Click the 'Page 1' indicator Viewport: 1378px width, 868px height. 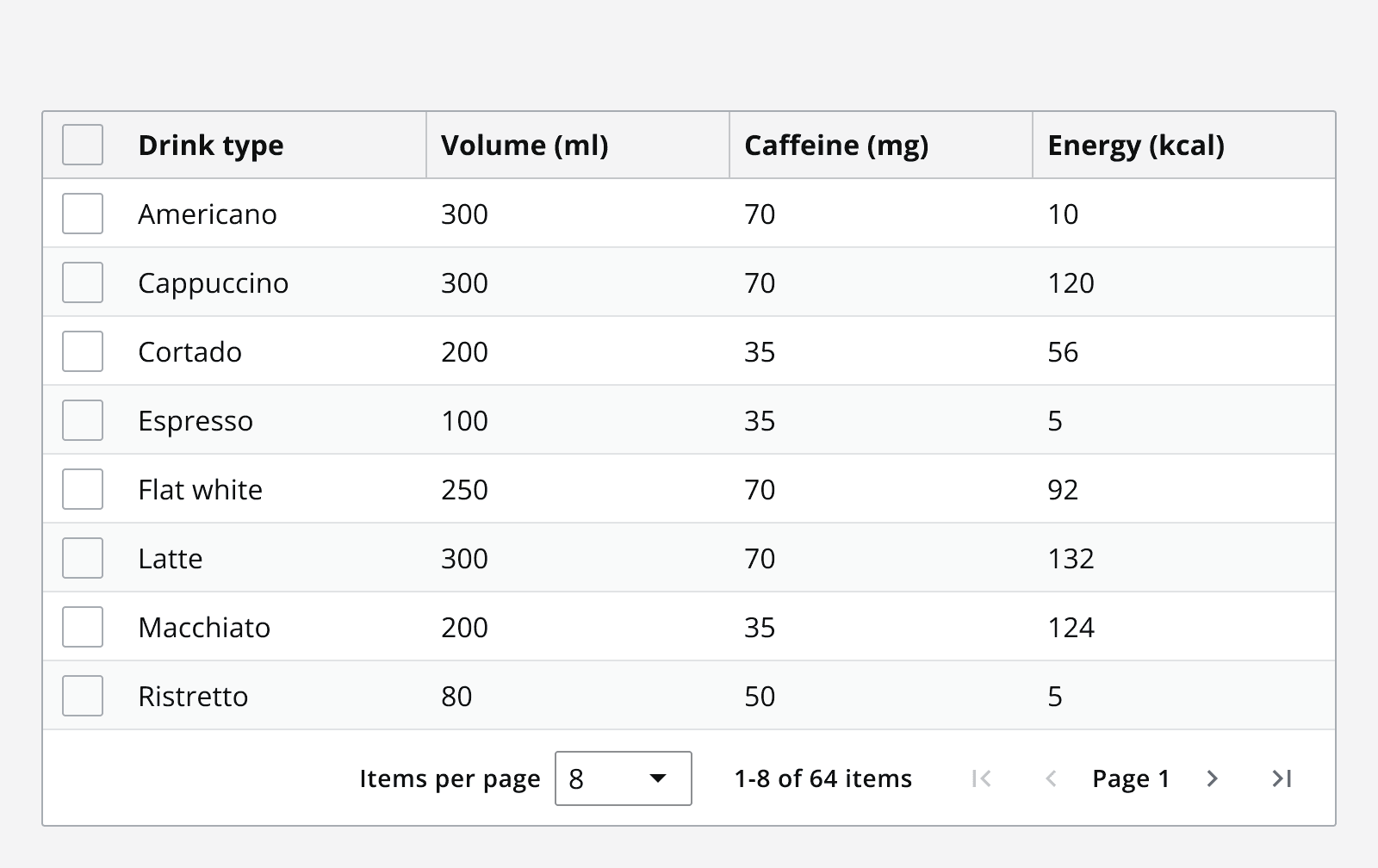coord(1131,778)
